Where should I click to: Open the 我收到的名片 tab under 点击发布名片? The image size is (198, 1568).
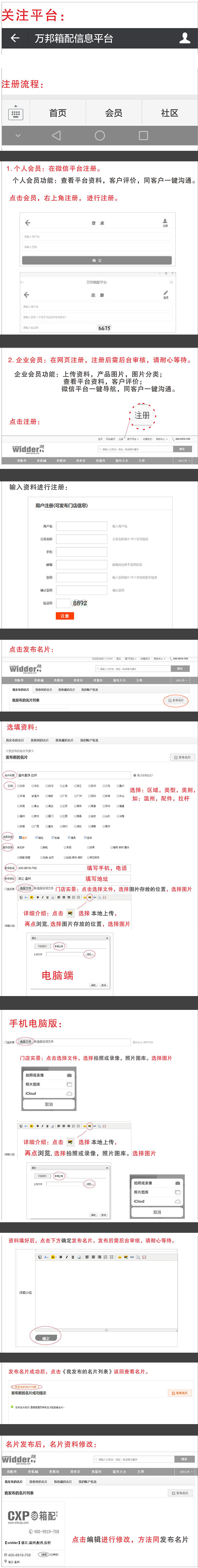point(43,689)
